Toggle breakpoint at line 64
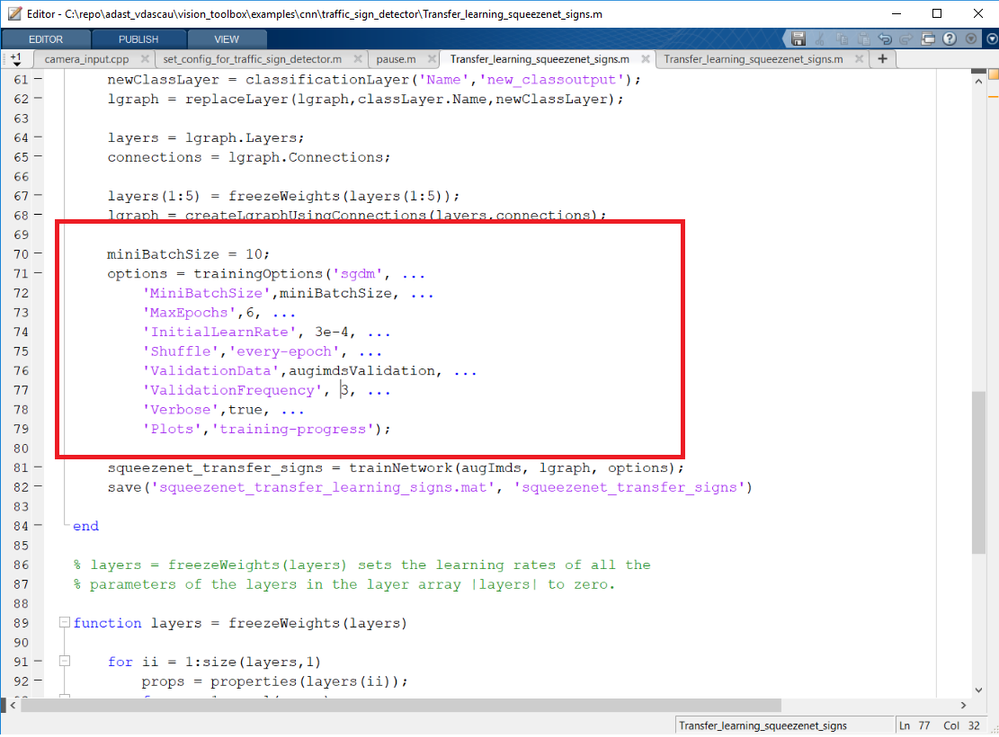999x737 pixels. point(38,137)
